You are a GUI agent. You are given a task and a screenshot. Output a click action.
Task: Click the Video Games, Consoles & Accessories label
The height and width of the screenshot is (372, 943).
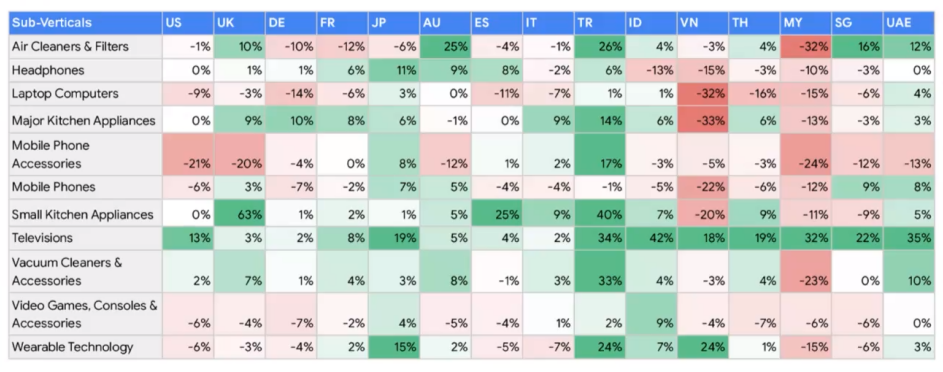point(85,314)
